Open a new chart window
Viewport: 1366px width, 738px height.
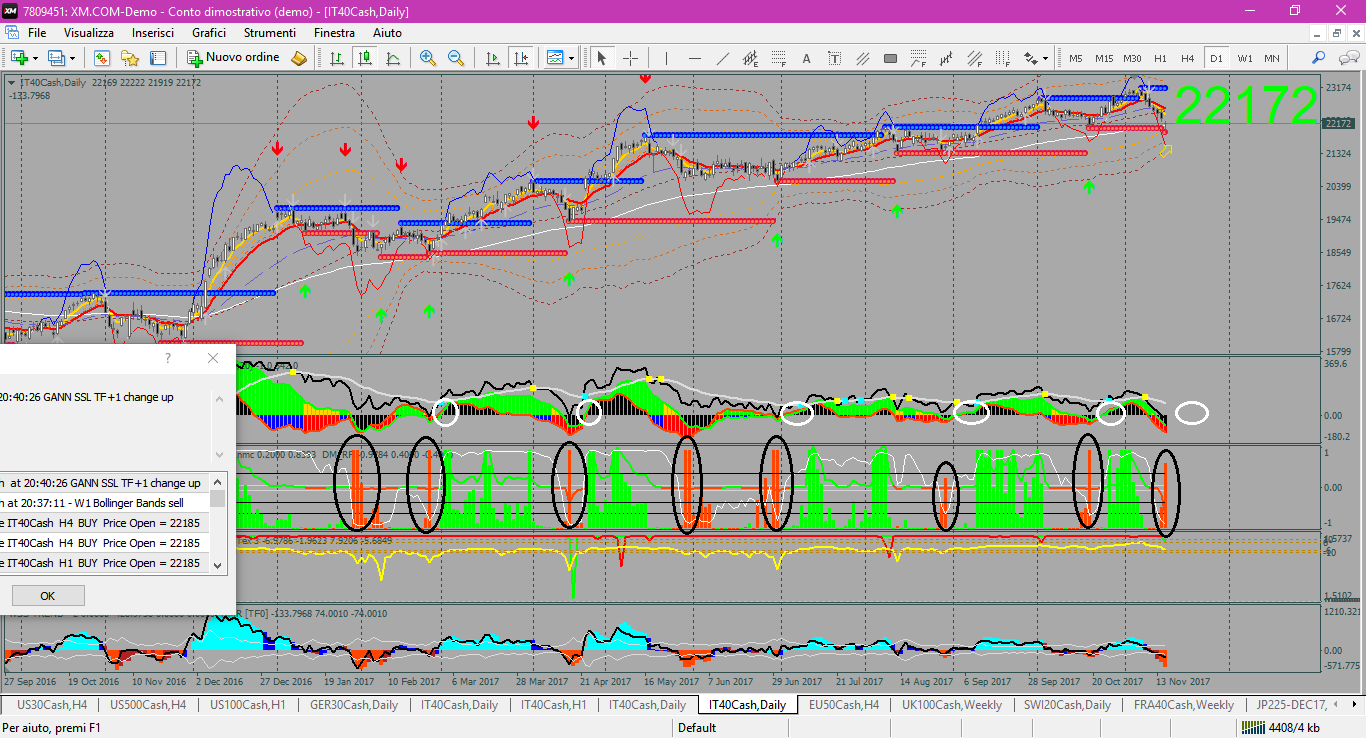(x=18, y=58)
